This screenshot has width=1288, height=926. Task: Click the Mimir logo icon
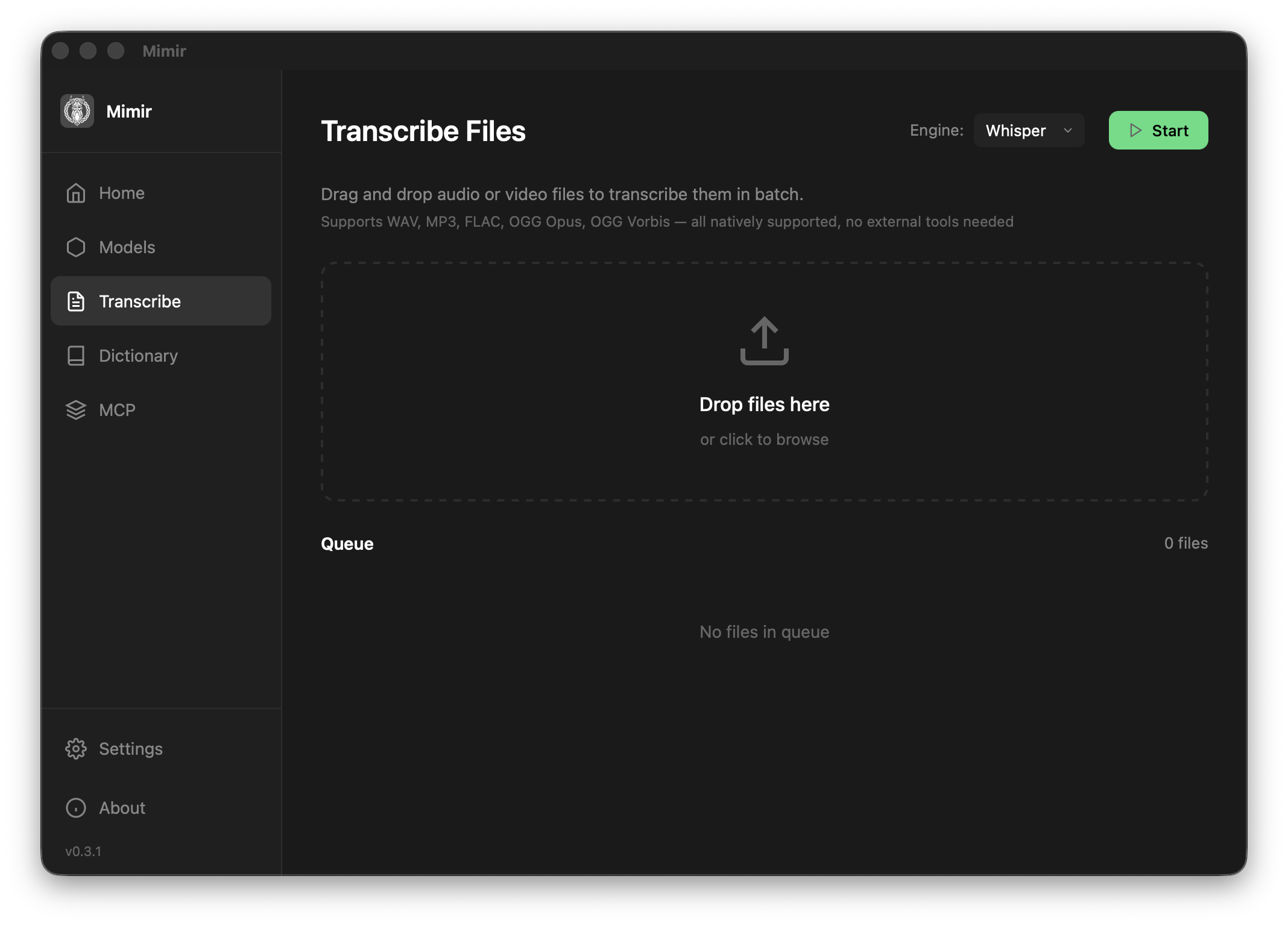pyautogui.click(x=77, y=111)
